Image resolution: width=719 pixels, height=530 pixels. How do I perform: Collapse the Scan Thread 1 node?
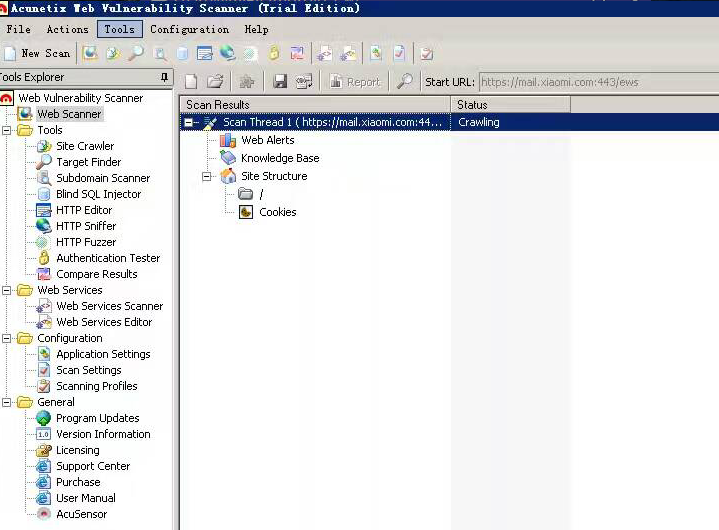[x=188, y=122]
